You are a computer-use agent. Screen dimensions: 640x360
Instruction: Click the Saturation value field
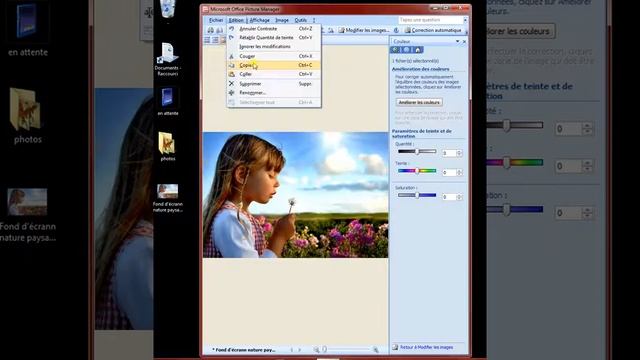[449, 197]
